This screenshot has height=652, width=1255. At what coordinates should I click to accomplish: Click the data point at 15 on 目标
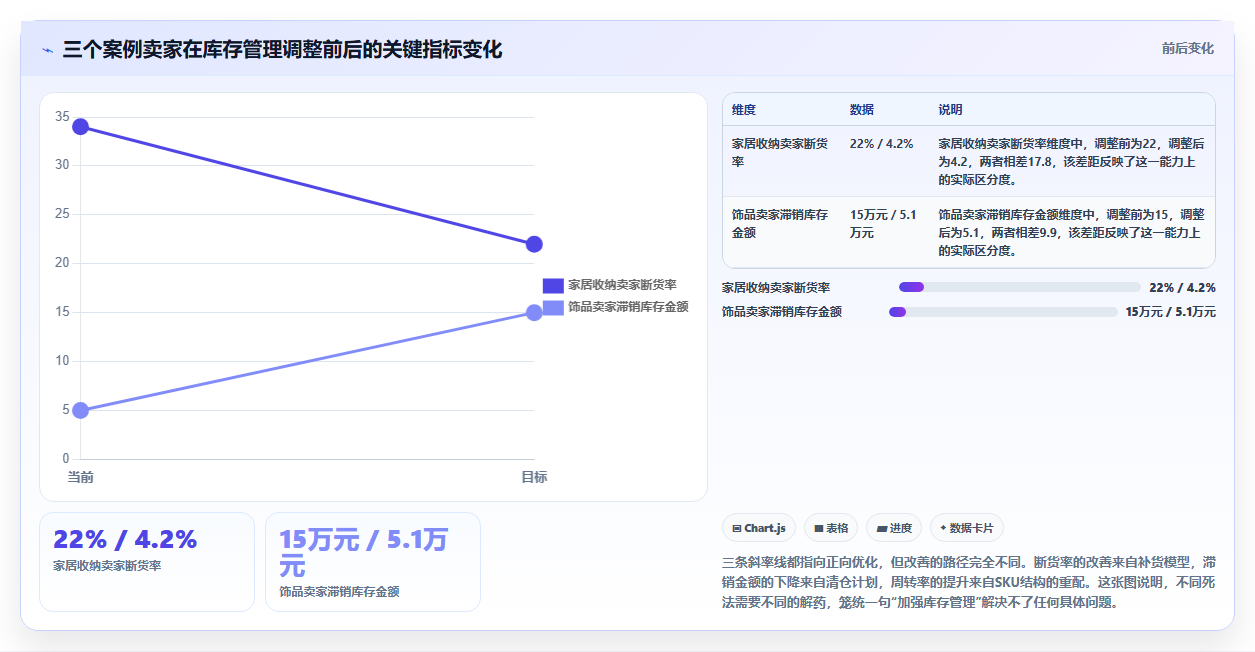click(x=534, y=313)
